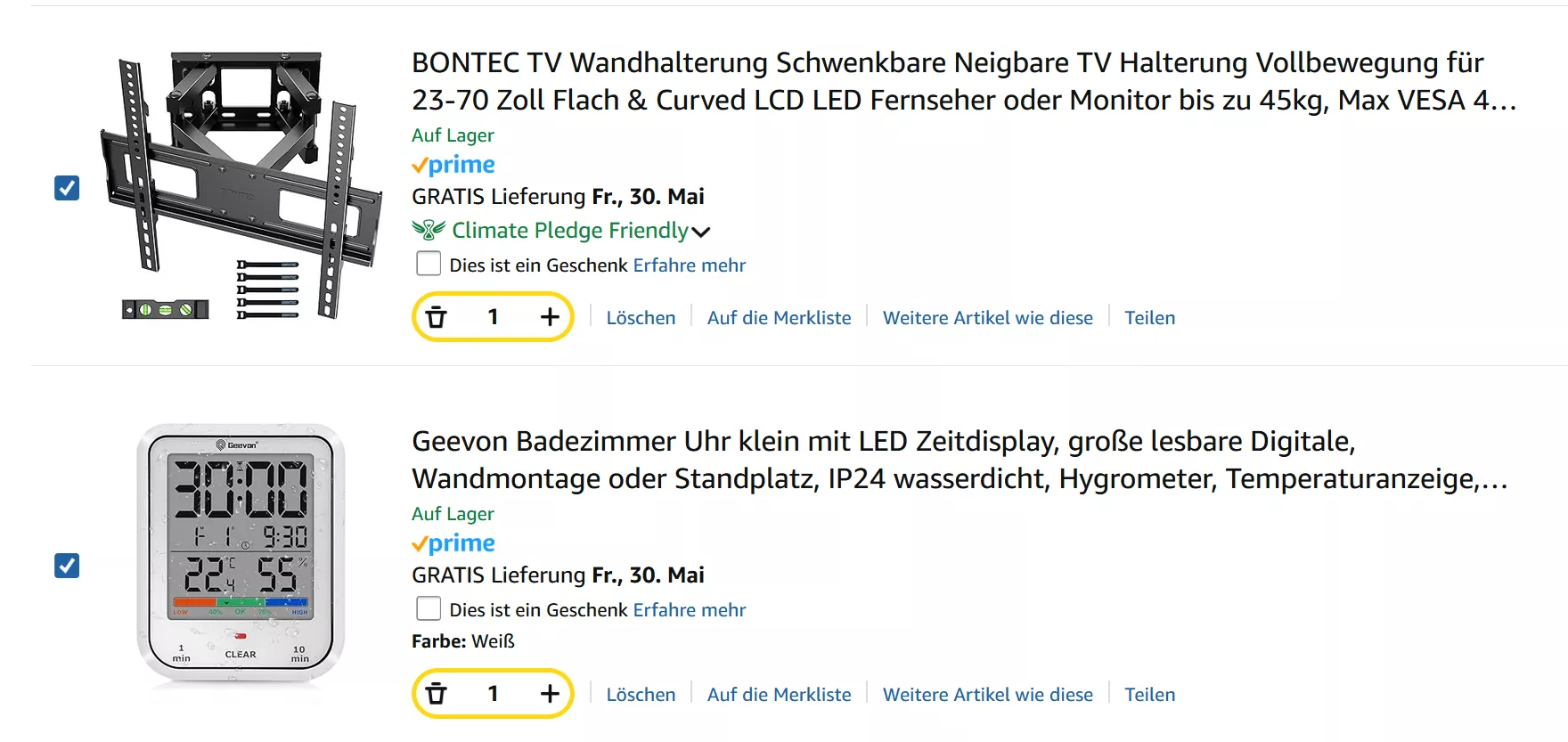The image size is (1568, 742).
Task: Click the prime logo under BONTEC item
Action: coord(453,165)
